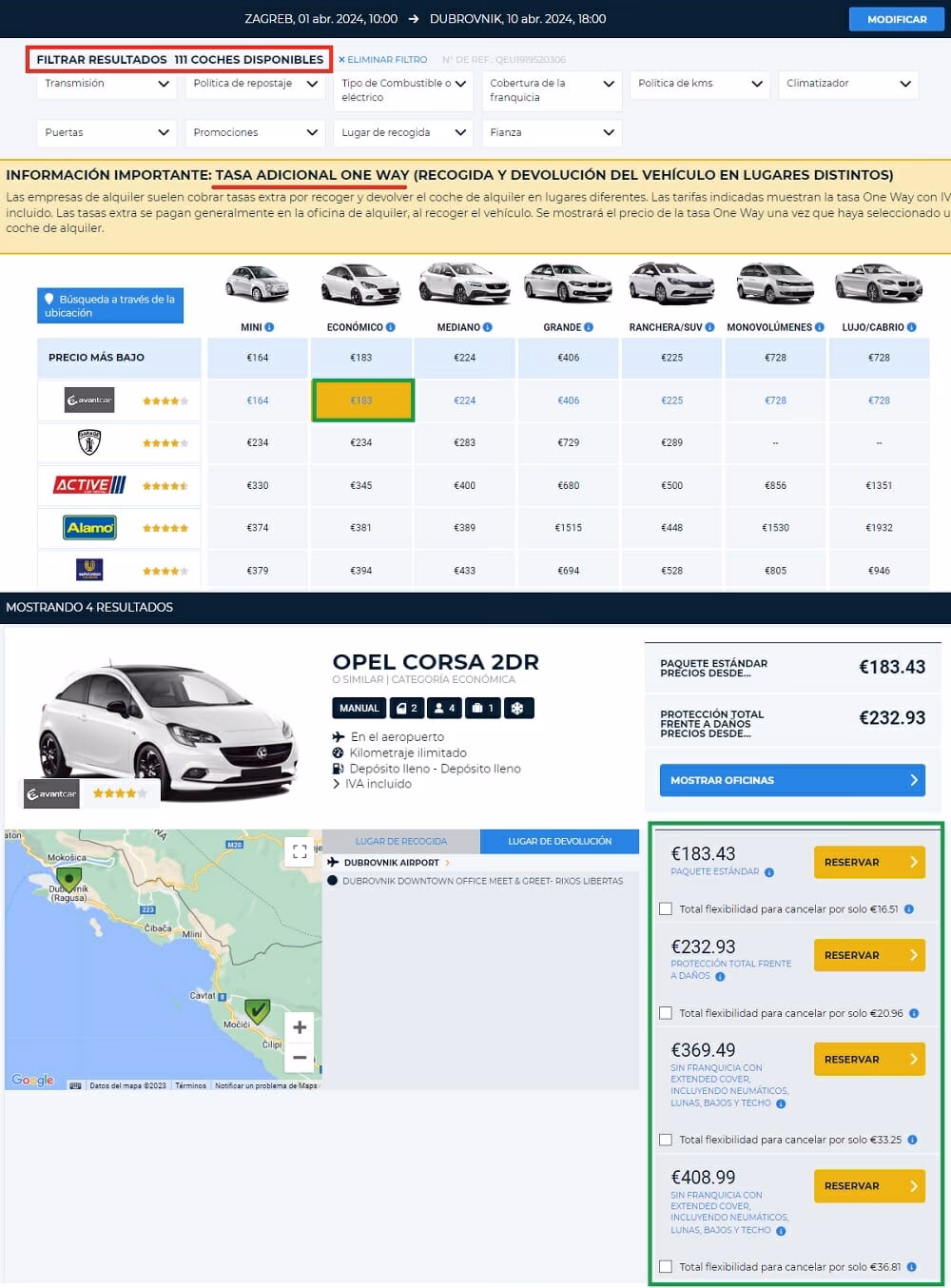
Task: Open the Lugar de recogida dropdown
Action: 402,132
